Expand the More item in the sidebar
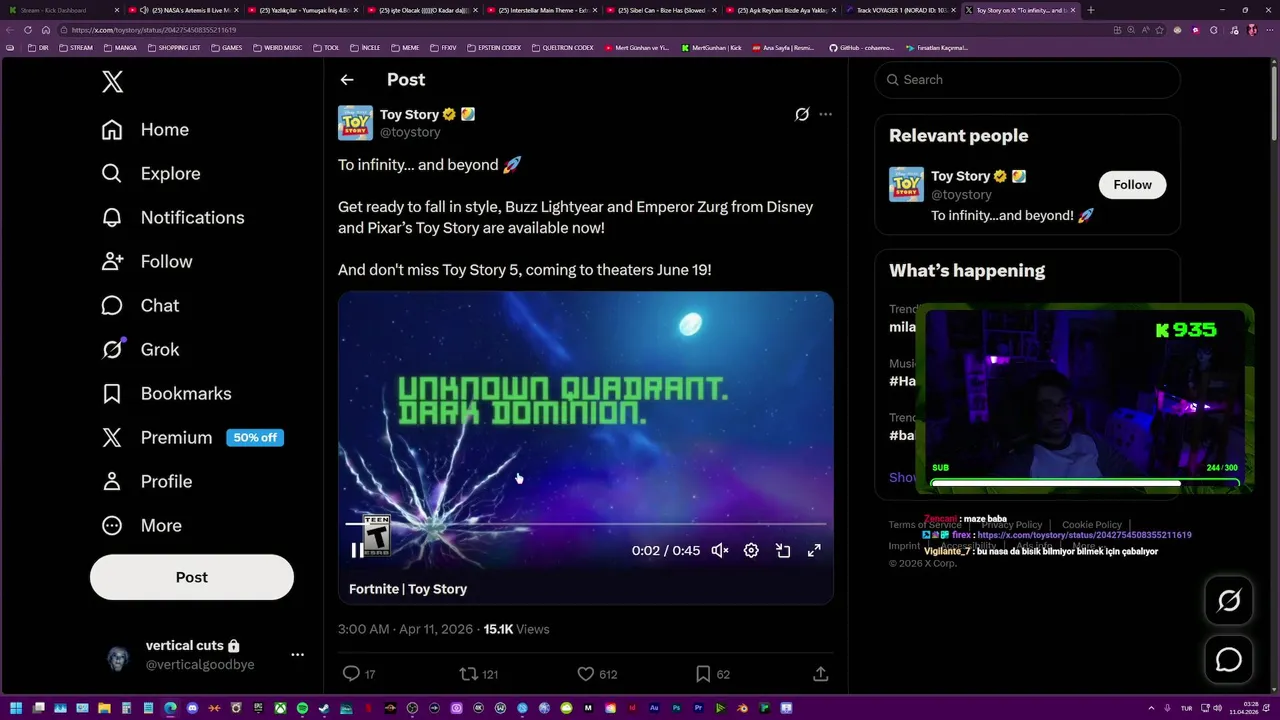This screenshot has height=720, width=1280. tap(142, 526)
